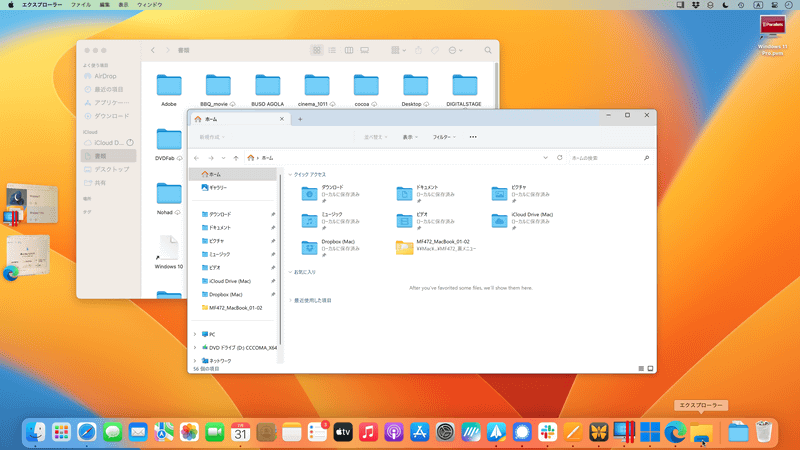Open Safari from the Dock
800x450 pixels.
87,432
